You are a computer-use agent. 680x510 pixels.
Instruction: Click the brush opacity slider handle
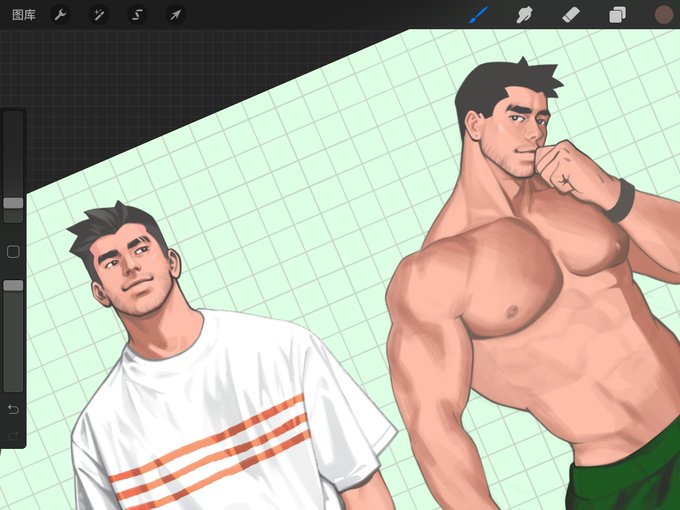pyautogui.click(x=13, y=285)
